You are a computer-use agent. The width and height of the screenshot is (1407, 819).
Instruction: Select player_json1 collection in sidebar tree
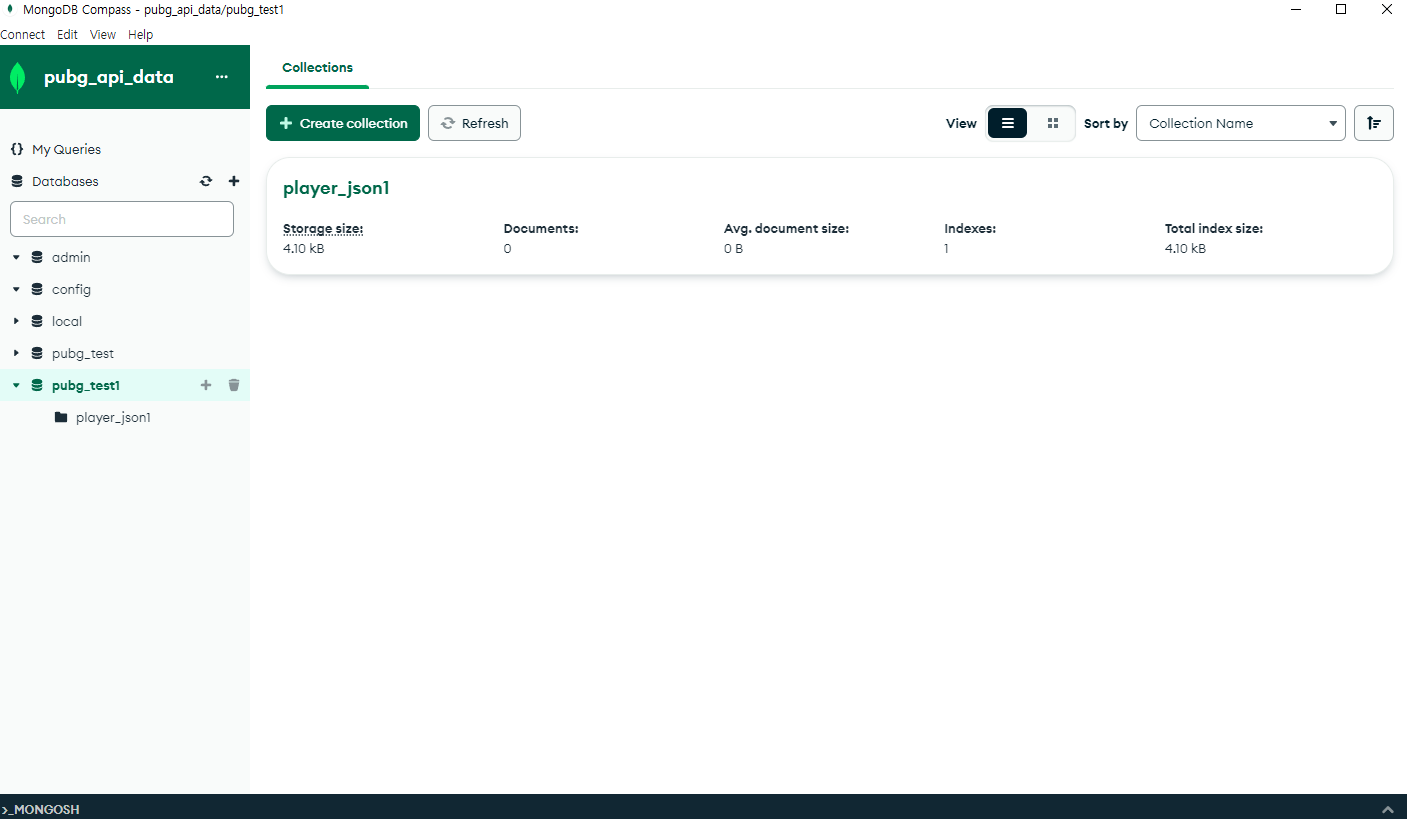coord(113,417)
